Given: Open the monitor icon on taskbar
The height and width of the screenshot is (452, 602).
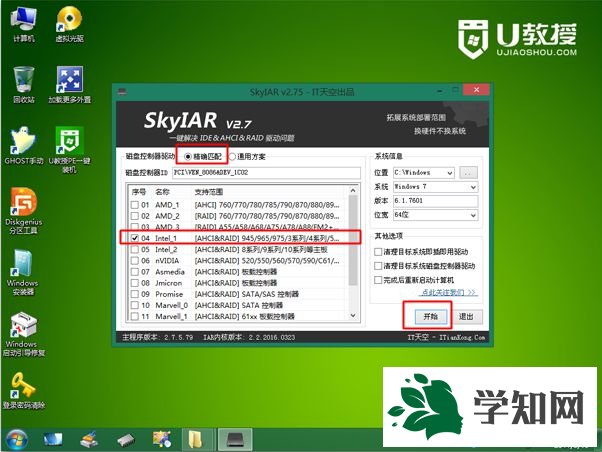Looking at the screenshot, I should 53,439.
